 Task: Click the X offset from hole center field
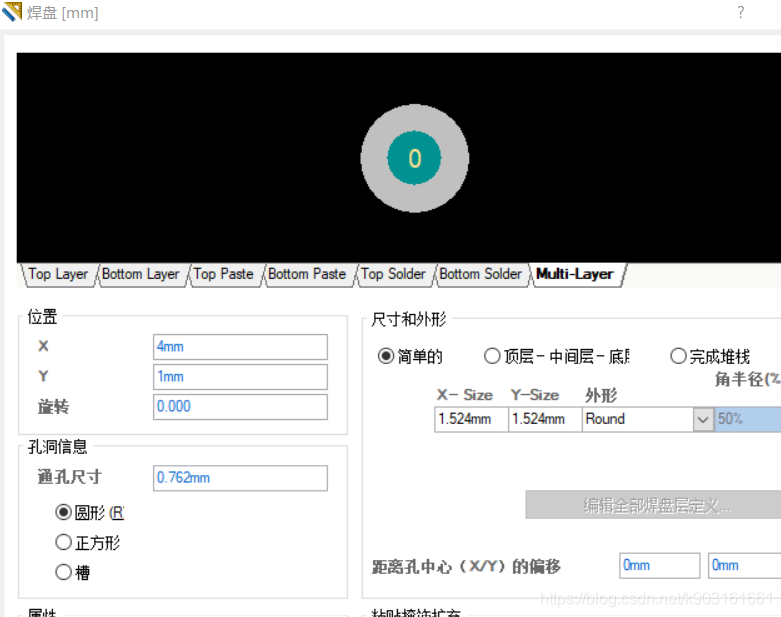[x=659, y=566]
